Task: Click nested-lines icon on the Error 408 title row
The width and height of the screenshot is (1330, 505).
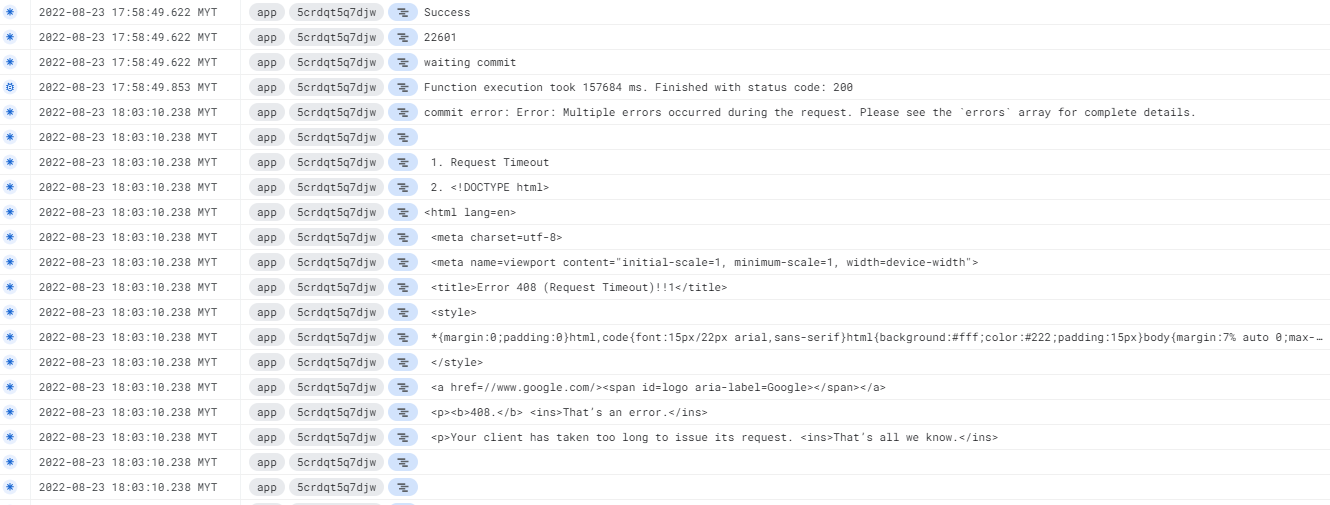Action: pyautogui.click(x=402, y=287)
